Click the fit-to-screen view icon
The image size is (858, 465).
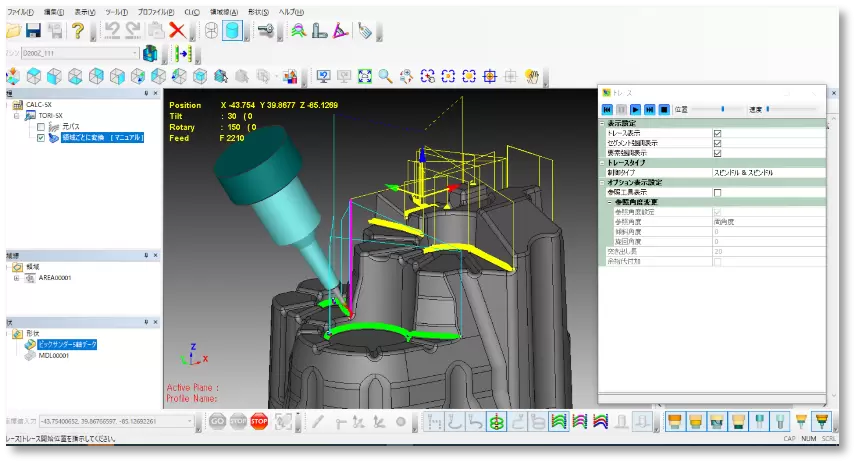click(364, 76)
